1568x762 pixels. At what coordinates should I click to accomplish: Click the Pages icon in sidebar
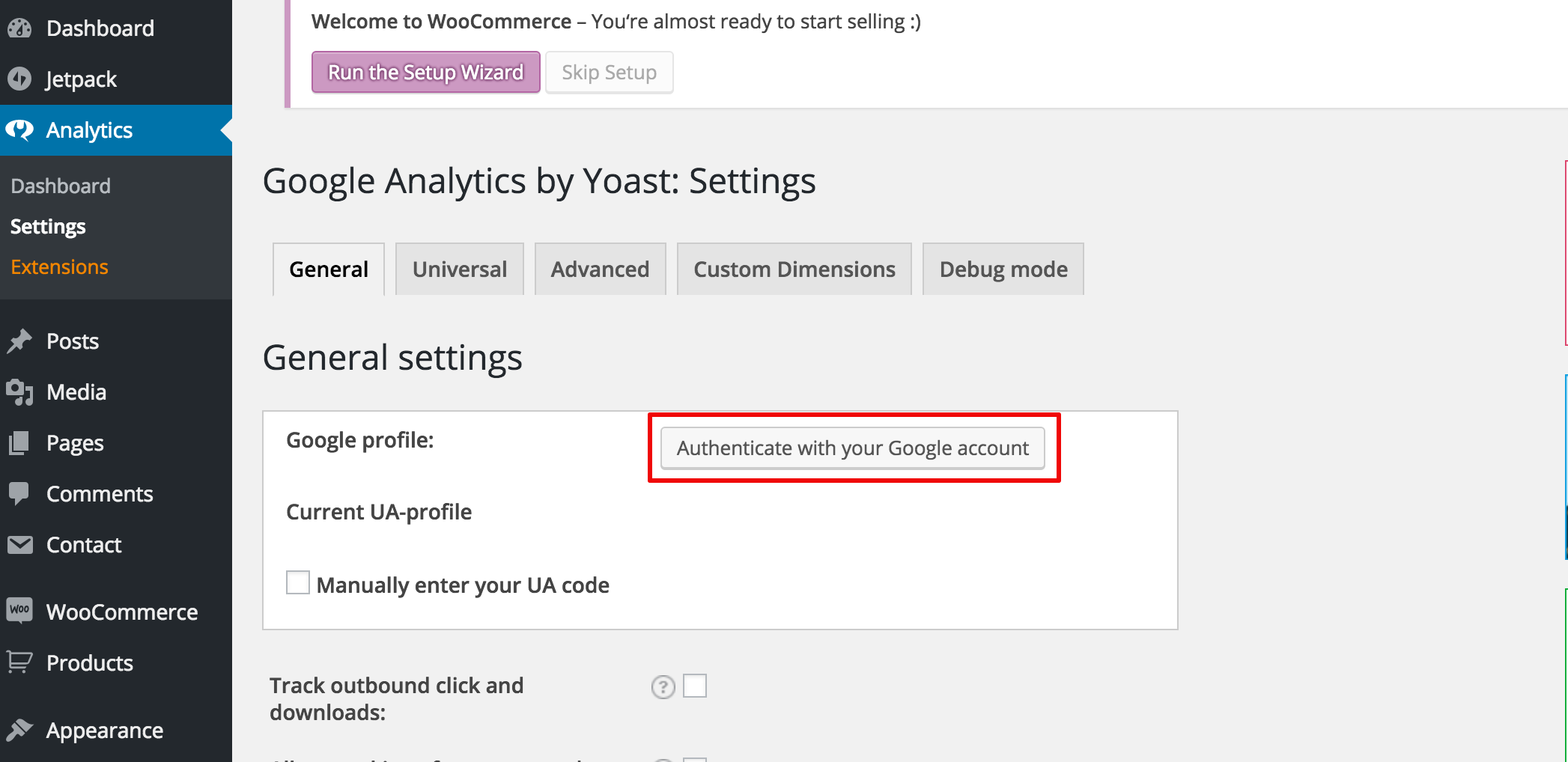click(x=20, y=443)
